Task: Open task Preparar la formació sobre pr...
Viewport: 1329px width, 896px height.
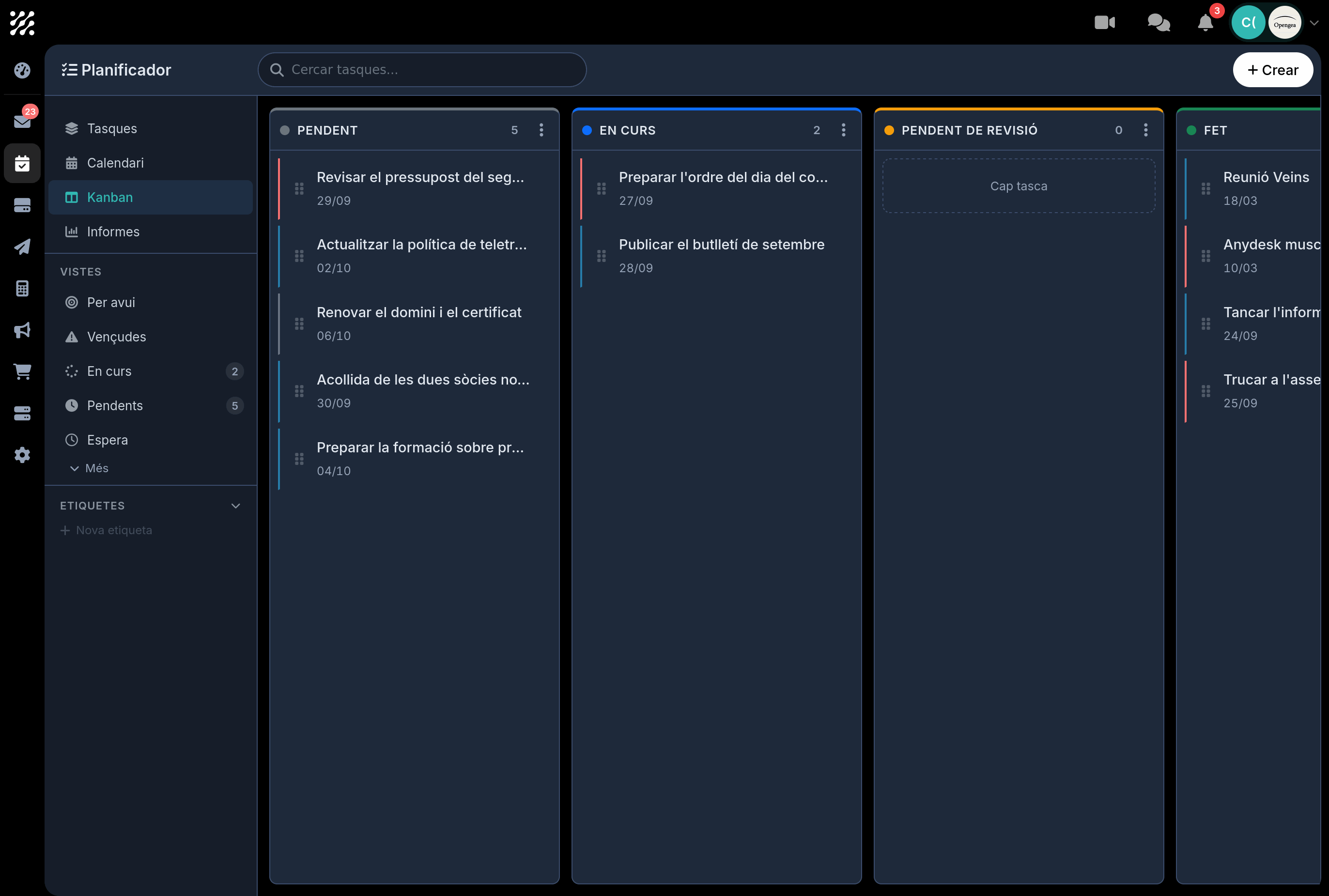Action: [415, 459]
